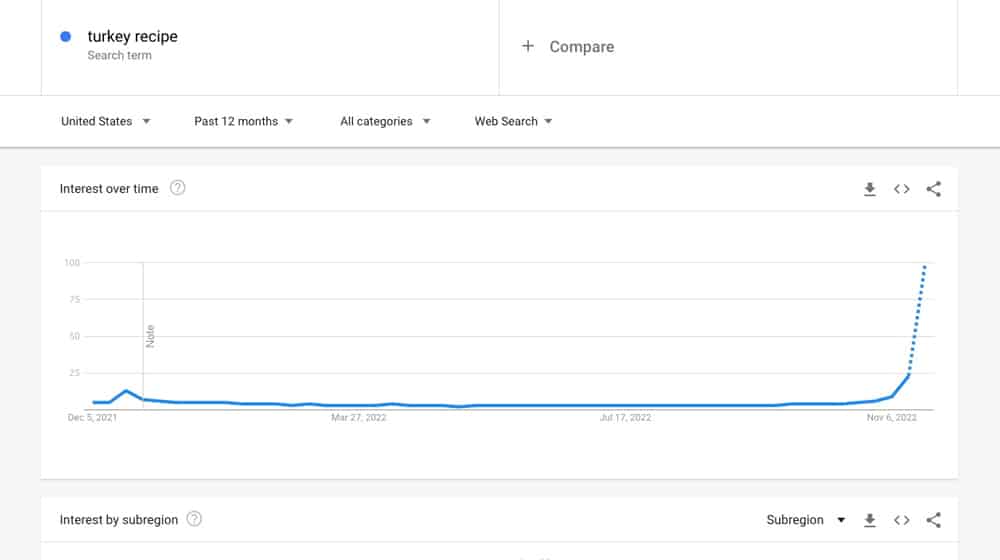Click the blue dot beside turkey recipe

pyautogui.click(x=65, y=36)
